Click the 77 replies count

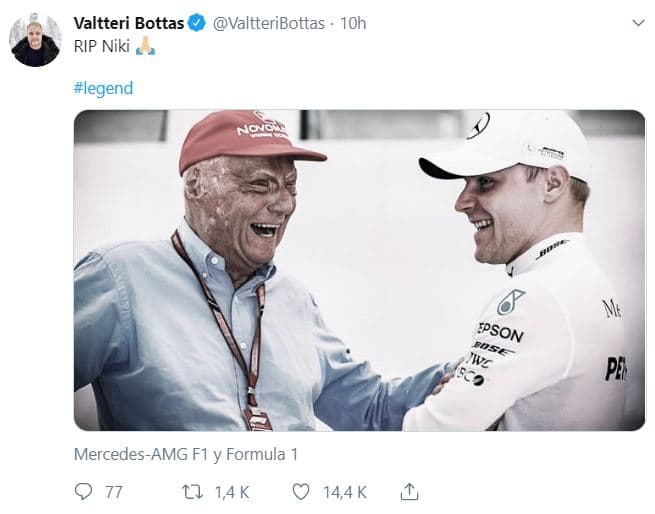pyautogui.click(x=113, y=491)
